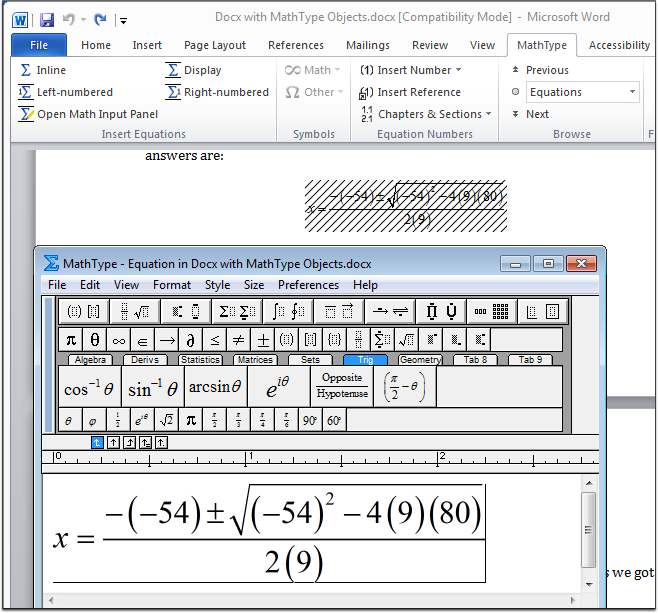Switch to the Statistics palette tab

200,360
